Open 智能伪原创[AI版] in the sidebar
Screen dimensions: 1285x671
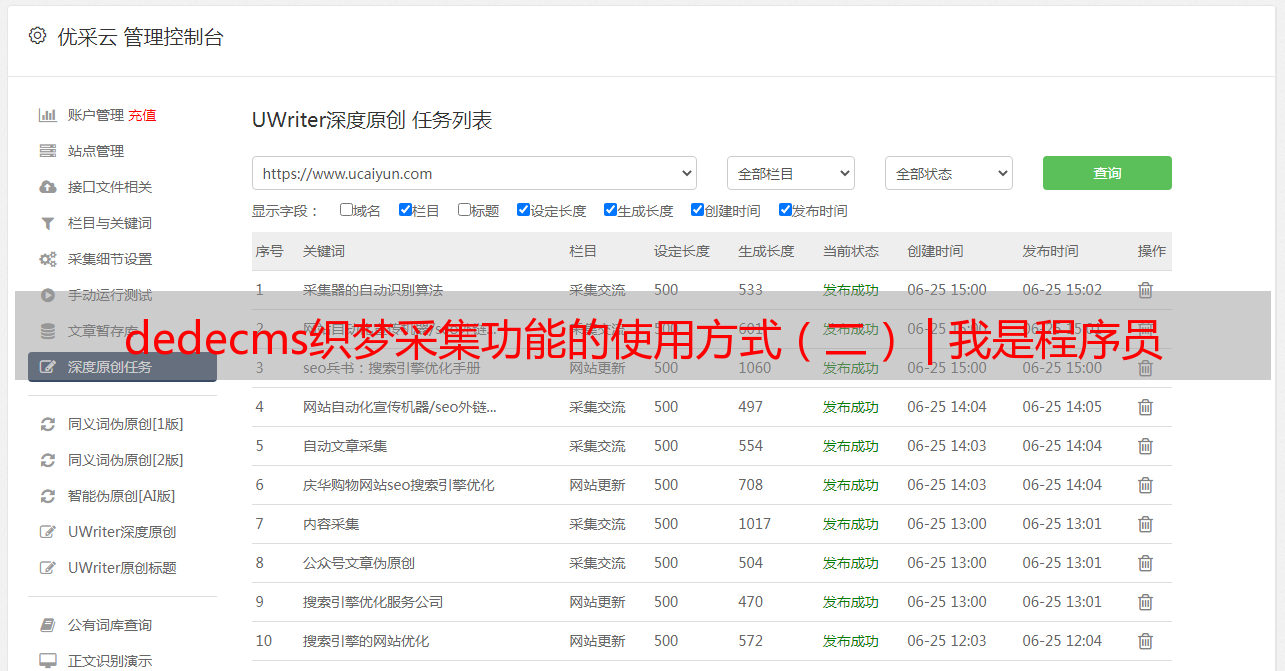pos(122,496)
